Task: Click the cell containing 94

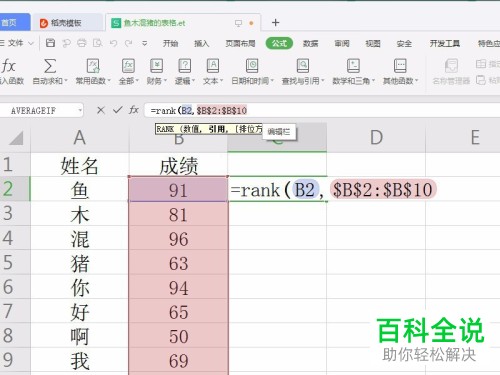Action: coord(178,287)
